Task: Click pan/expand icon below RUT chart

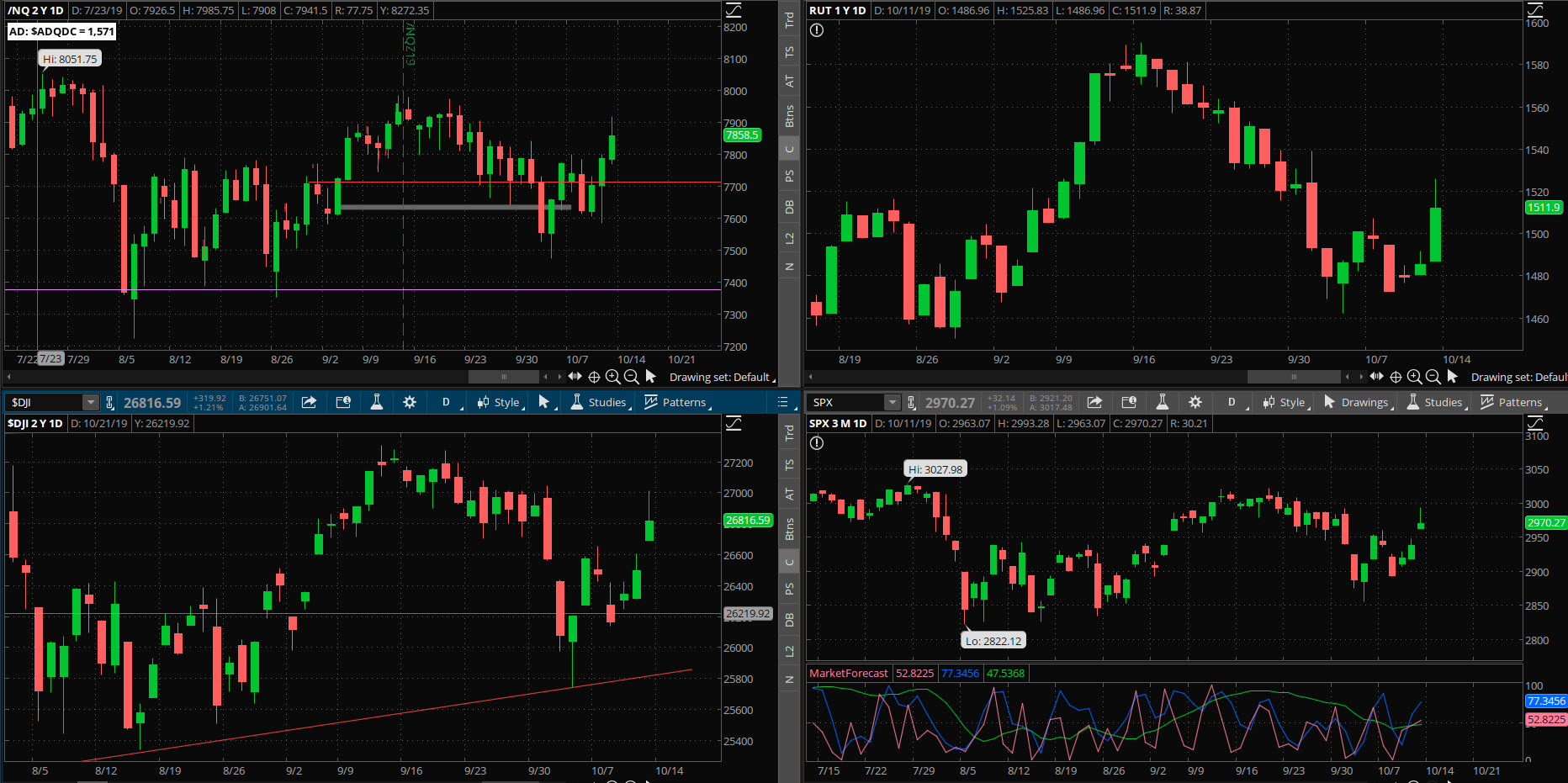Action: click(1377, 377)
